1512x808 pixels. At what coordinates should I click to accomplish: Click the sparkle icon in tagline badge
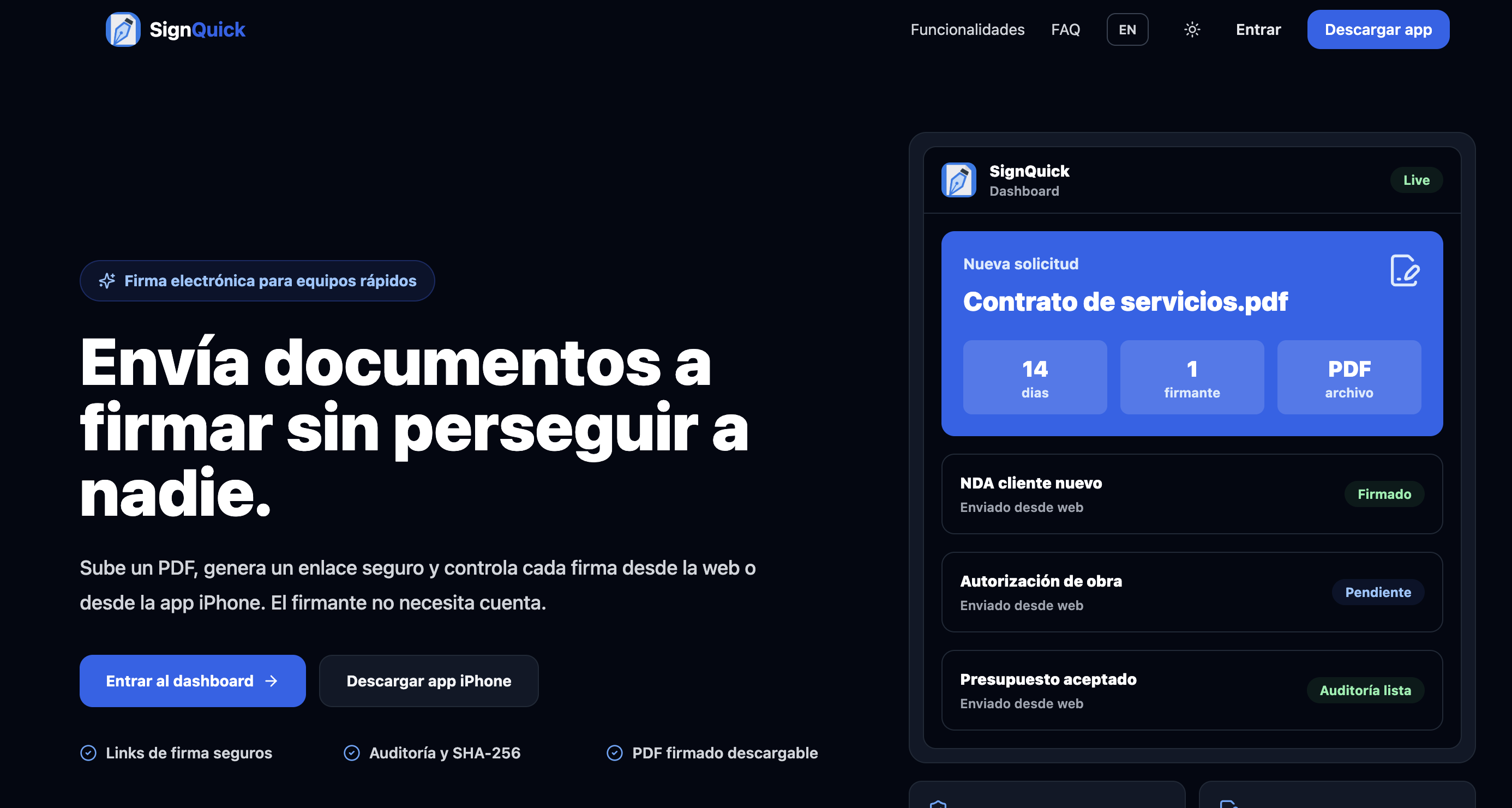click(x=107, y=280)
